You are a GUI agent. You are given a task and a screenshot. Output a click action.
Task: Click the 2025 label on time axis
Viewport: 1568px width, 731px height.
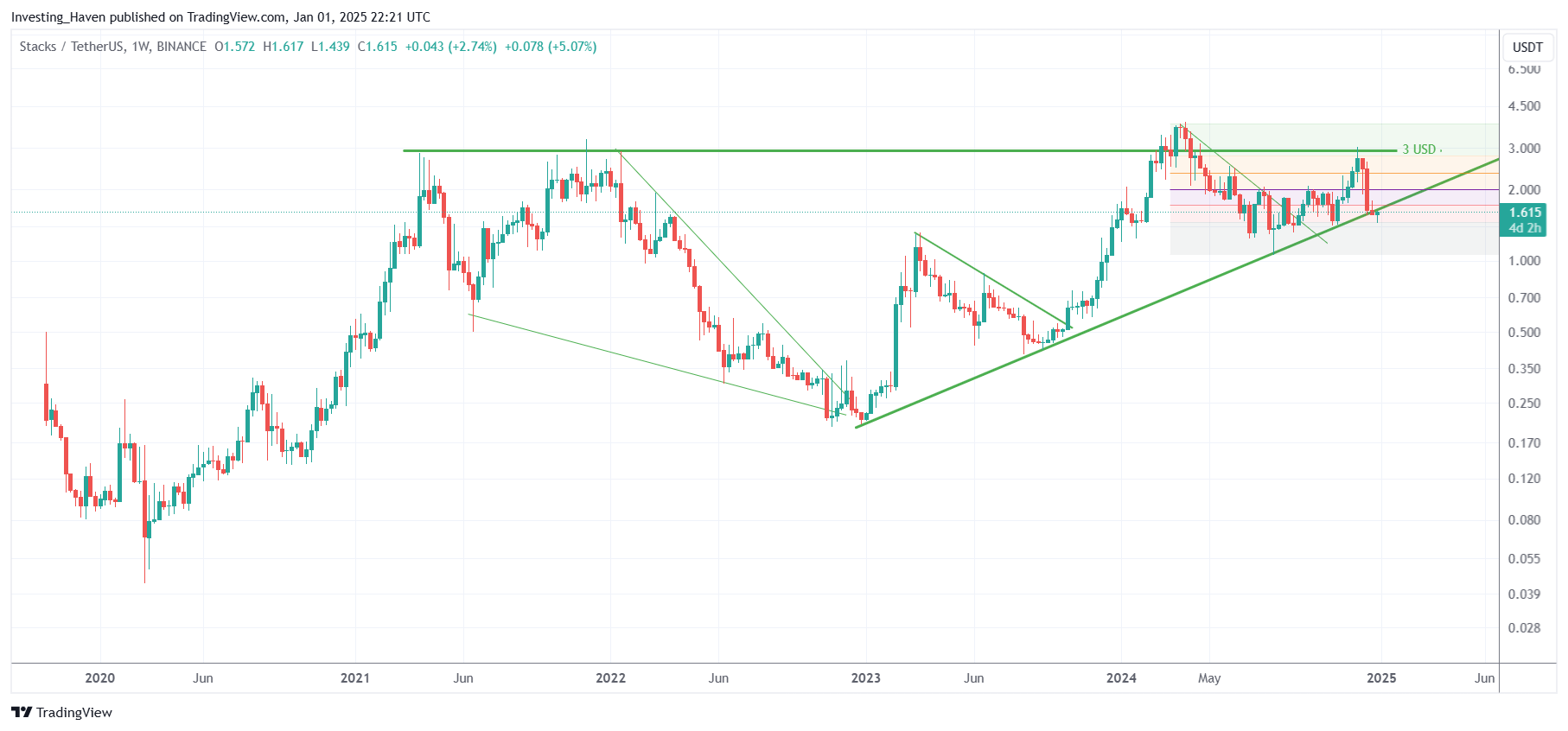pyautogui.click(x=1381, y=678)
